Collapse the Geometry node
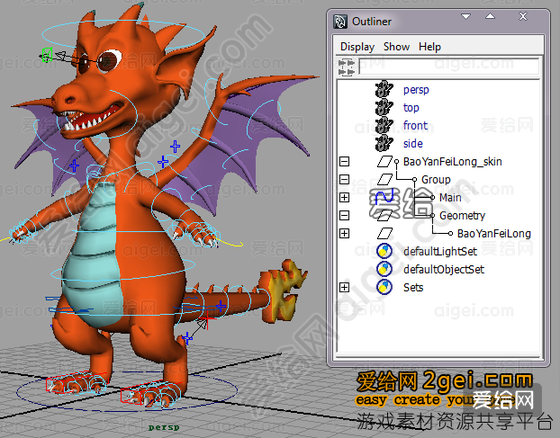The height and width of the screenshot is (438, 560). click(344, 215)
